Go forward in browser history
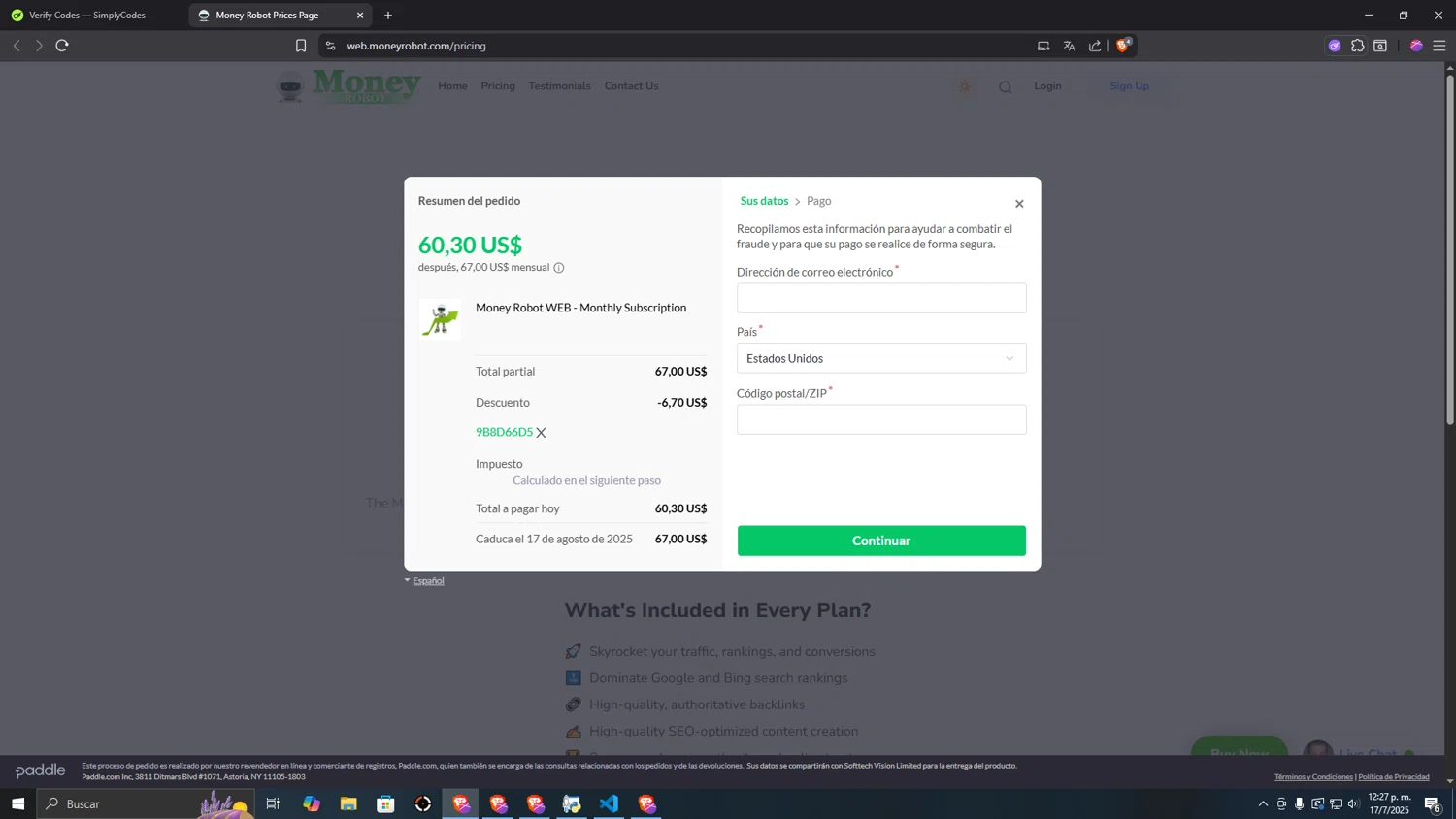Viewport: 1456px width, 819px height. [x=39, y=46]
